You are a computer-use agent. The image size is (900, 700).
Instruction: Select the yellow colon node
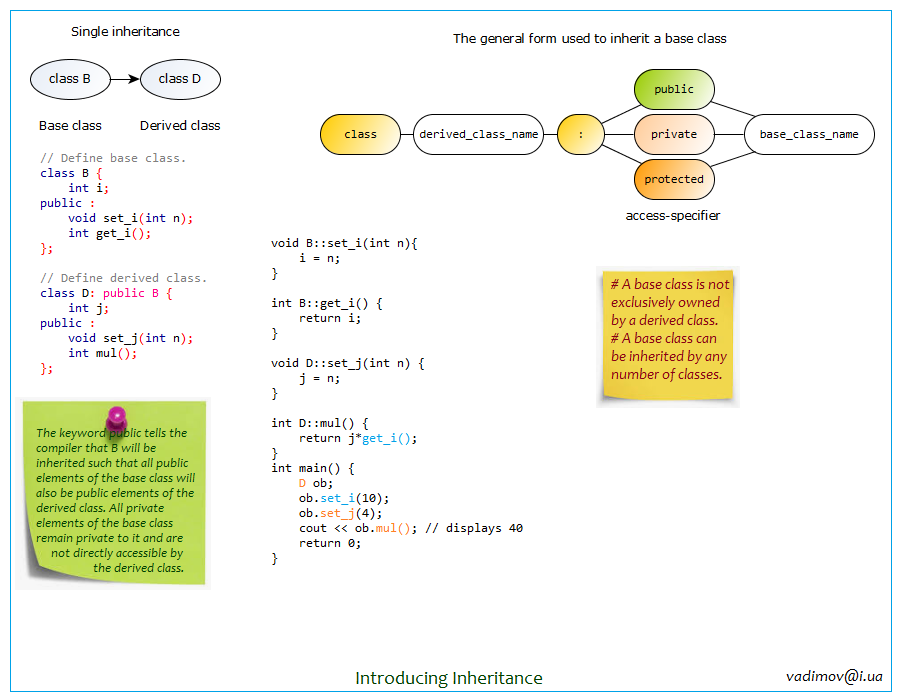coord(581,134)
